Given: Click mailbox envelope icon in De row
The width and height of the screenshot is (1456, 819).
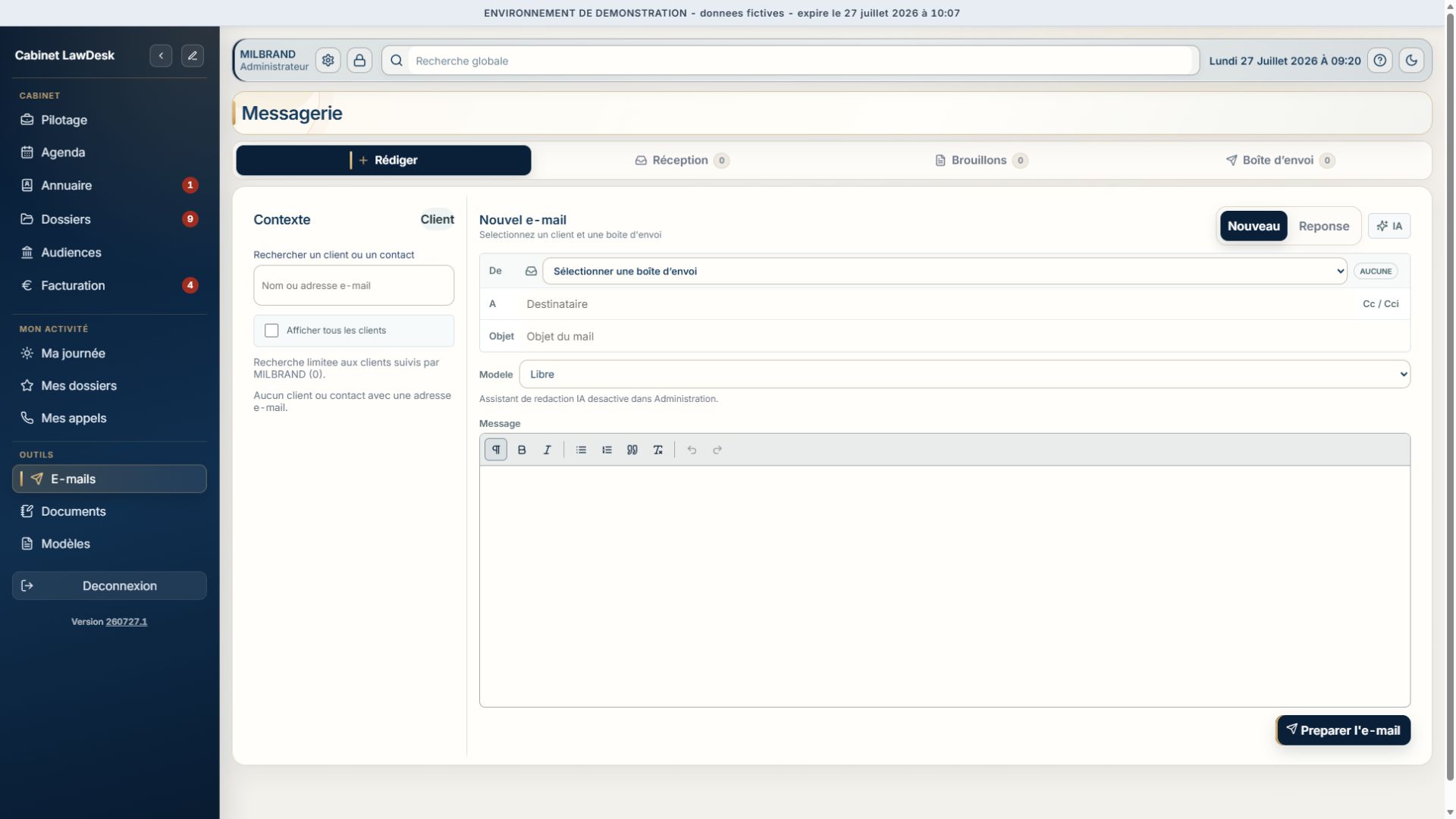Looking at the screenshot, I should tap(531, 271).
